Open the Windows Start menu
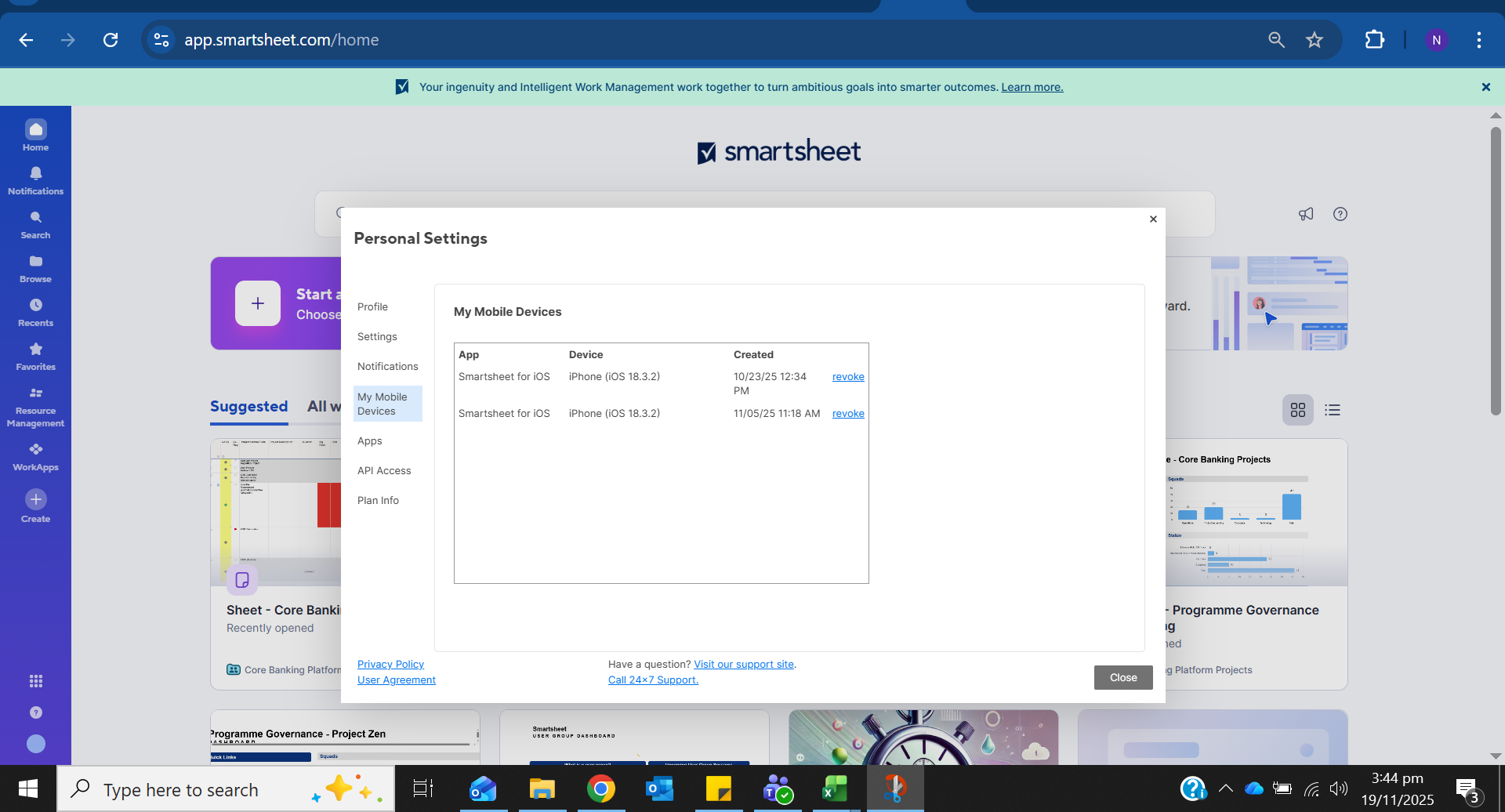The height and width of the screenshot is (812, 1505). pyautogui.click(x=28, y=789)
